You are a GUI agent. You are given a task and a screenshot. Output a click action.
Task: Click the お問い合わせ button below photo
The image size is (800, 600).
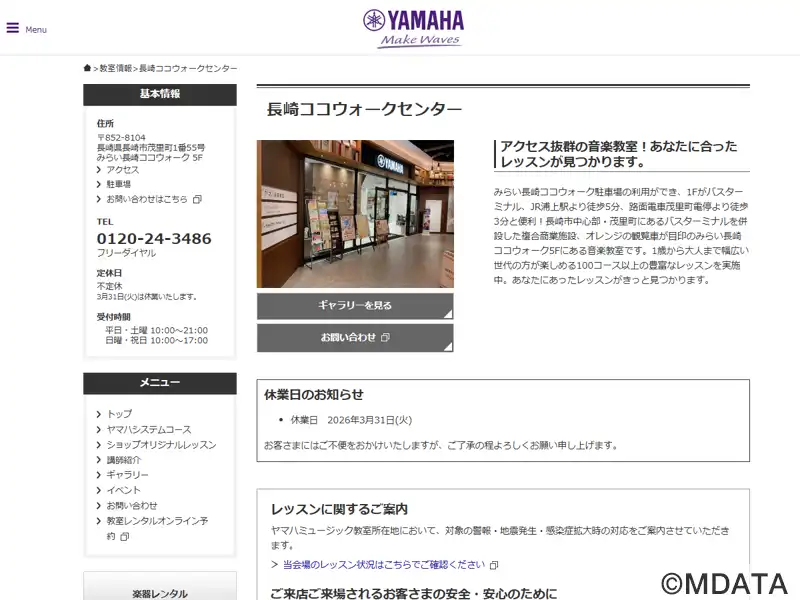[x=355, y=338]
